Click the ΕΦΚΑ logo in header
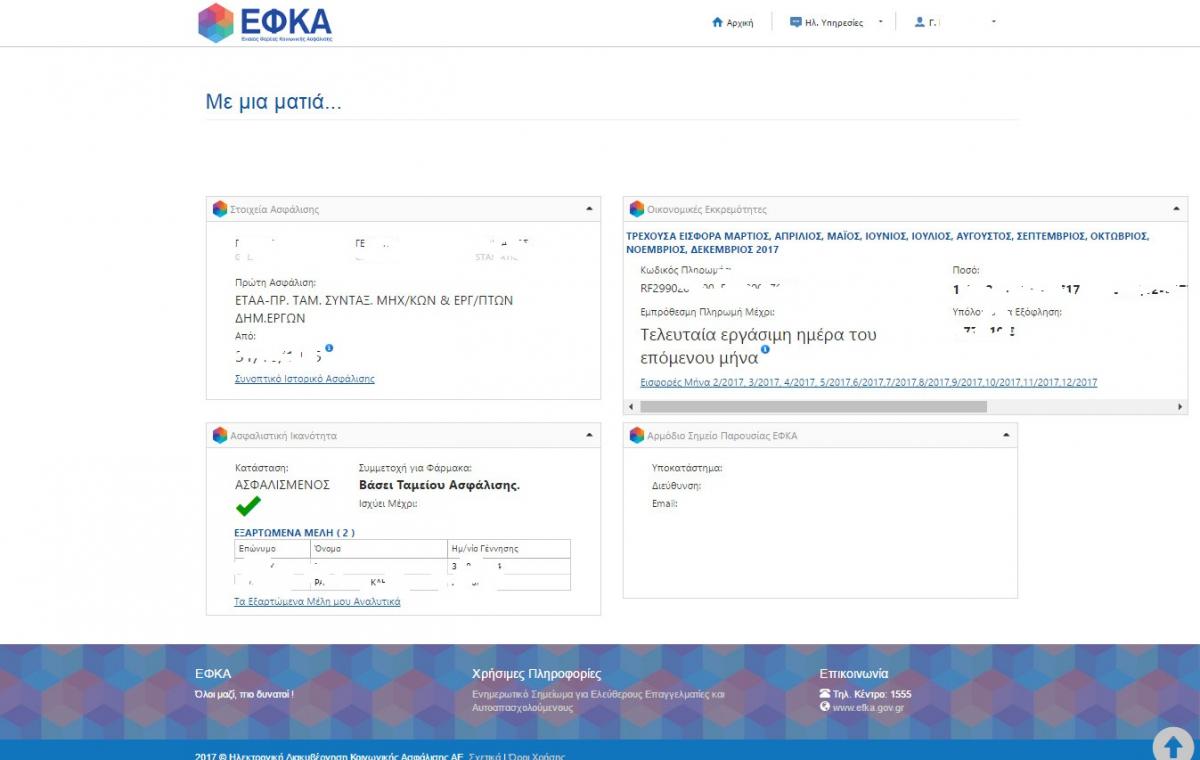This screenshot has height=760, width=1200. [x=265, y=23]
